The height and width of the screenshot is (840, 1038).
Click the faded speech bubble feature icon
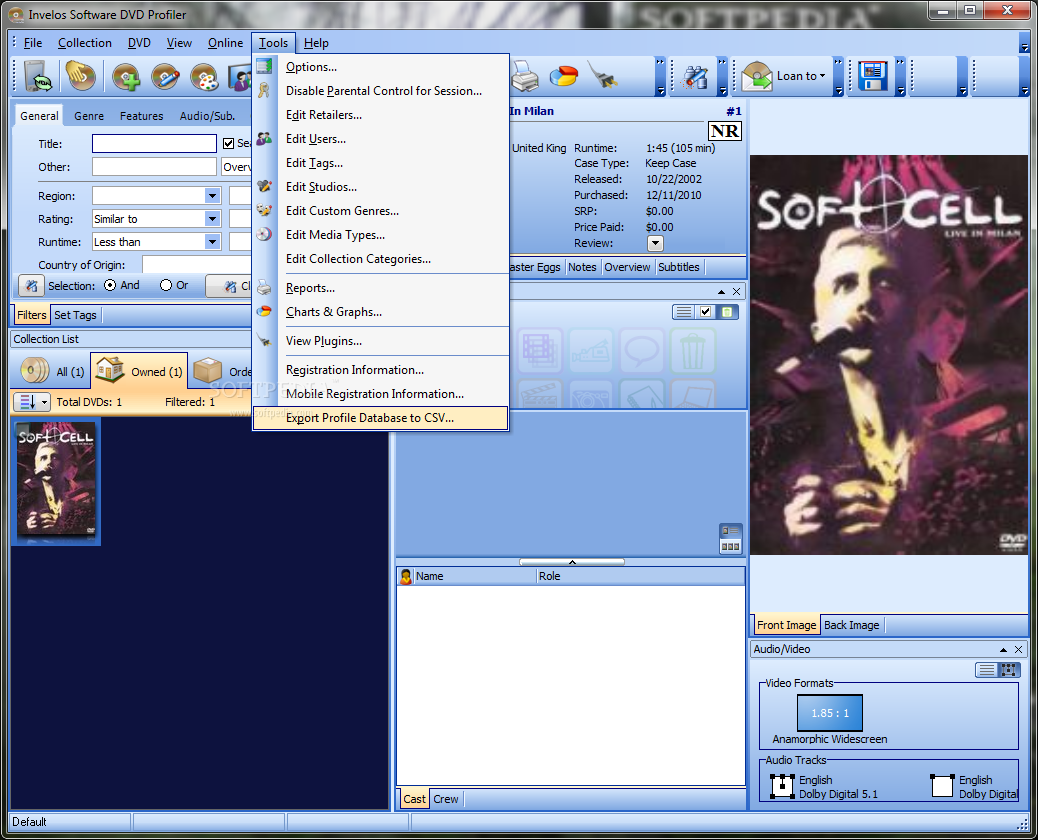coord(642,350)
